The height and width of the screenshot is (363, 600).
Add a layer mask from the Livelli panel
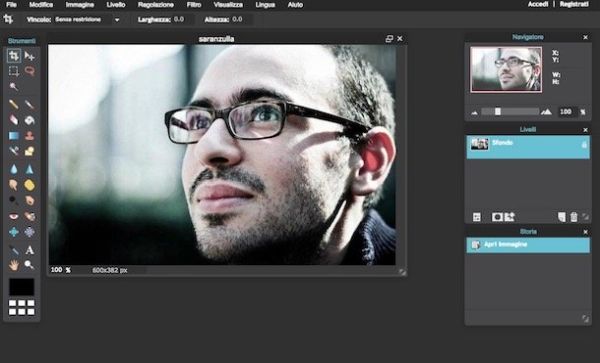(x=497, y=217)
